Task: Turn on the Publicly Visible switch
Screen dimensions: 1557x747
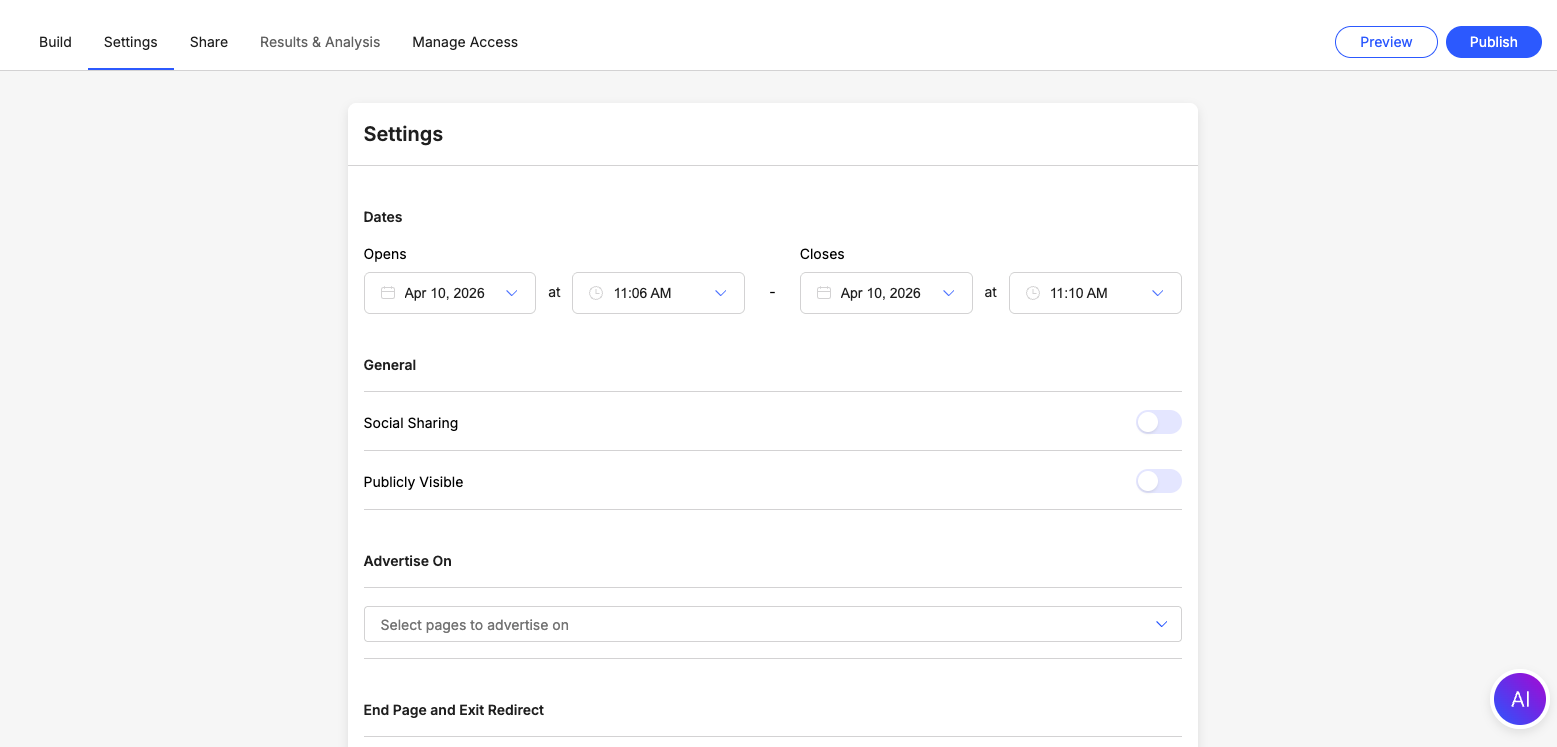Action: (x=1158, y=482)
